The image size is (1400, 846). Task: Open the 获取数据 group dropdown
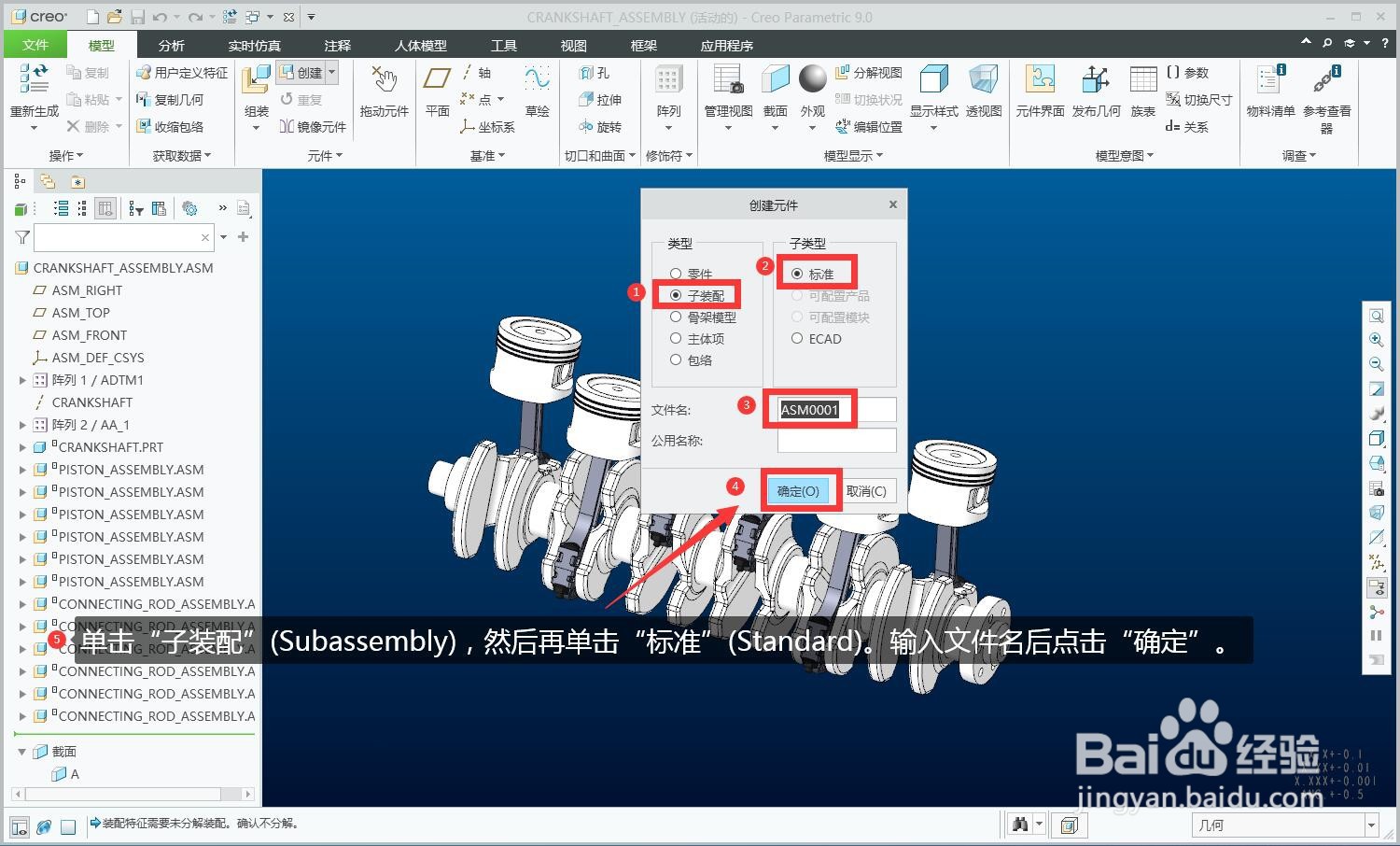pyautogui.click(x=182, y=156)
